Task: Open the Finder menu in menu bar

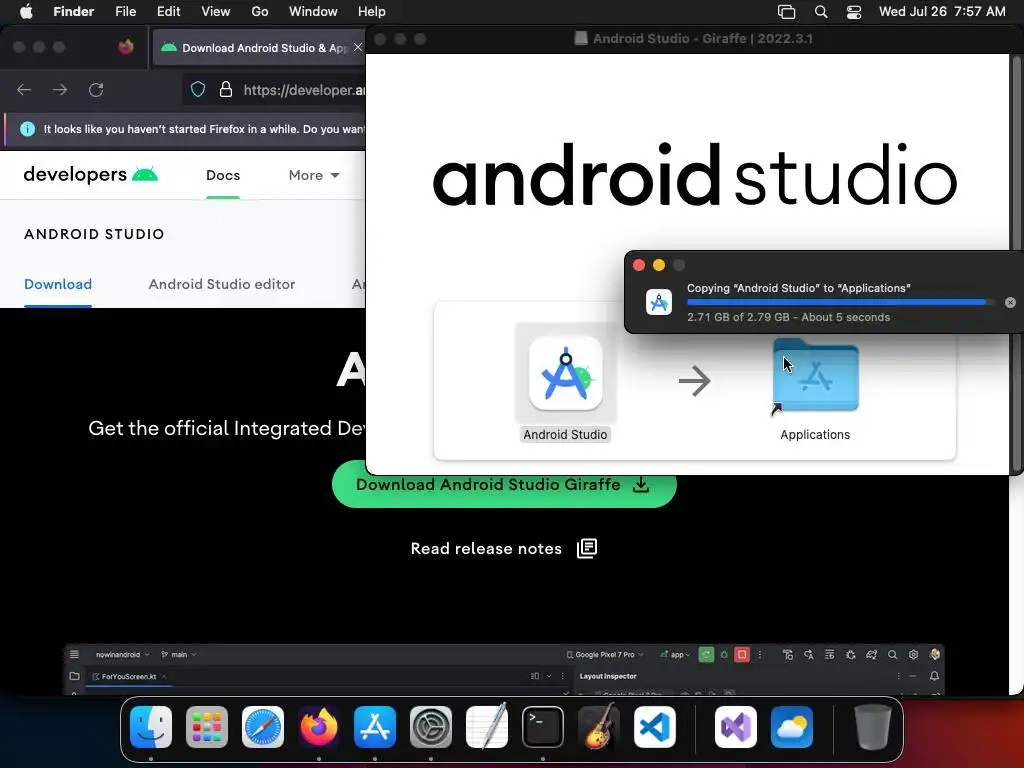Action: pos(73,12)
